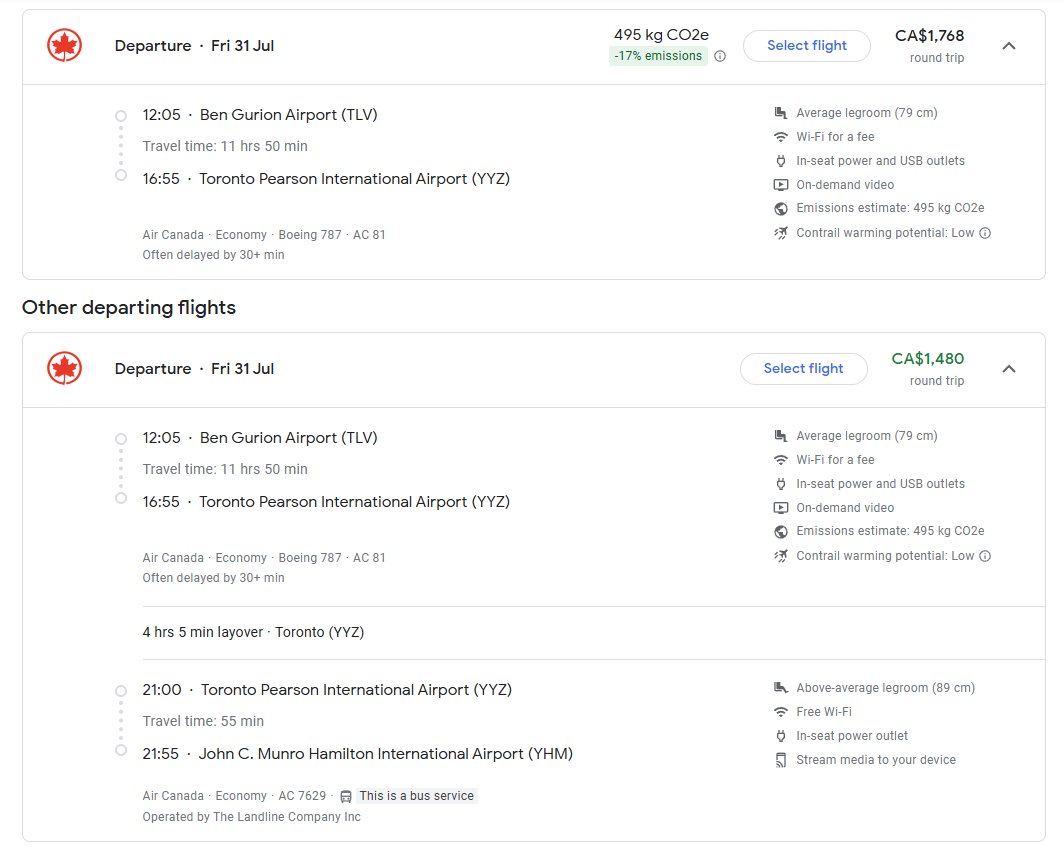Click contrail airplane icon in first card
The height and width of the screenshot is (847, 1063).
click(x=781, y=233)
